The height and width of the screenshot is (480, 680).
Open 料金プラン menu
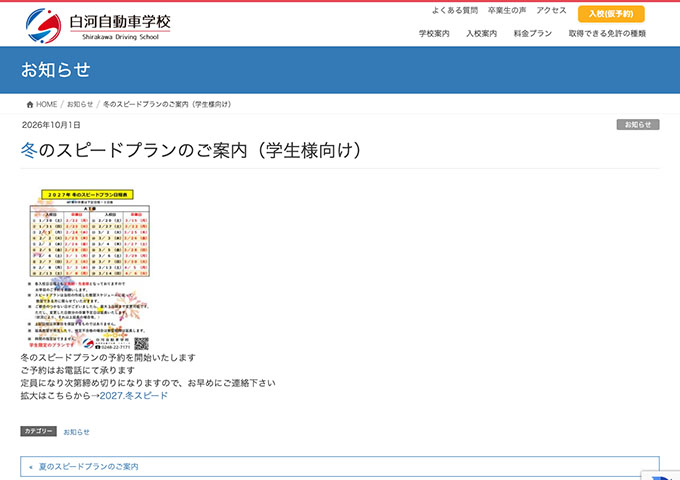click(533, 33)
